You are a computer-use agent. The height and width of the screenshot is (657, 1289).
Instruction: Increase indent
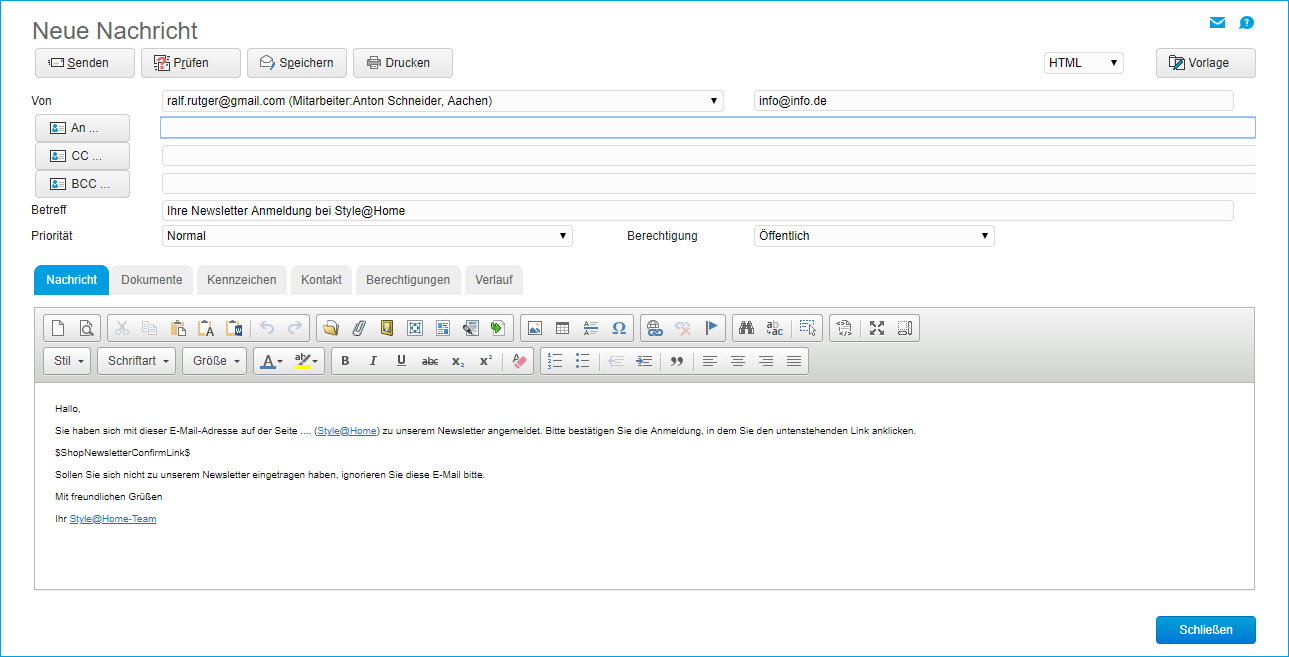click(644, 361)
